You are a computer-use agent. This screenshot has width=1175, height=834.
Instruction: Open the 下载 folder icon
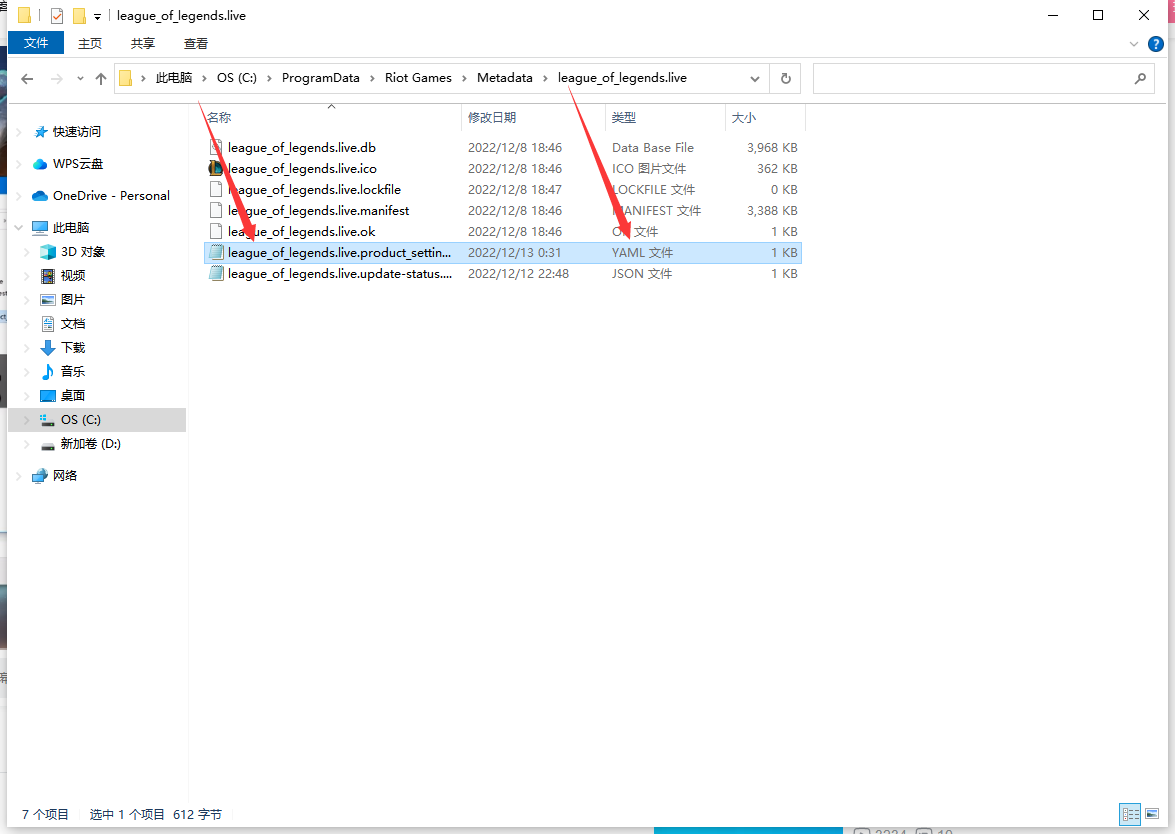48,348
